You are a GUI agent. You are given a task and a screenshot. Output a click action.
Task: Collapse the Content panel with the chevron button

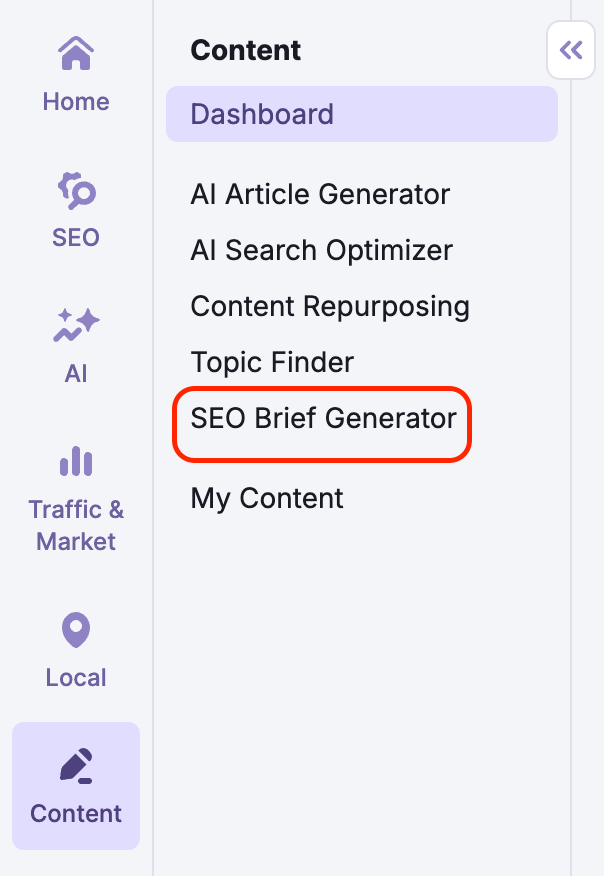(570, 50)
